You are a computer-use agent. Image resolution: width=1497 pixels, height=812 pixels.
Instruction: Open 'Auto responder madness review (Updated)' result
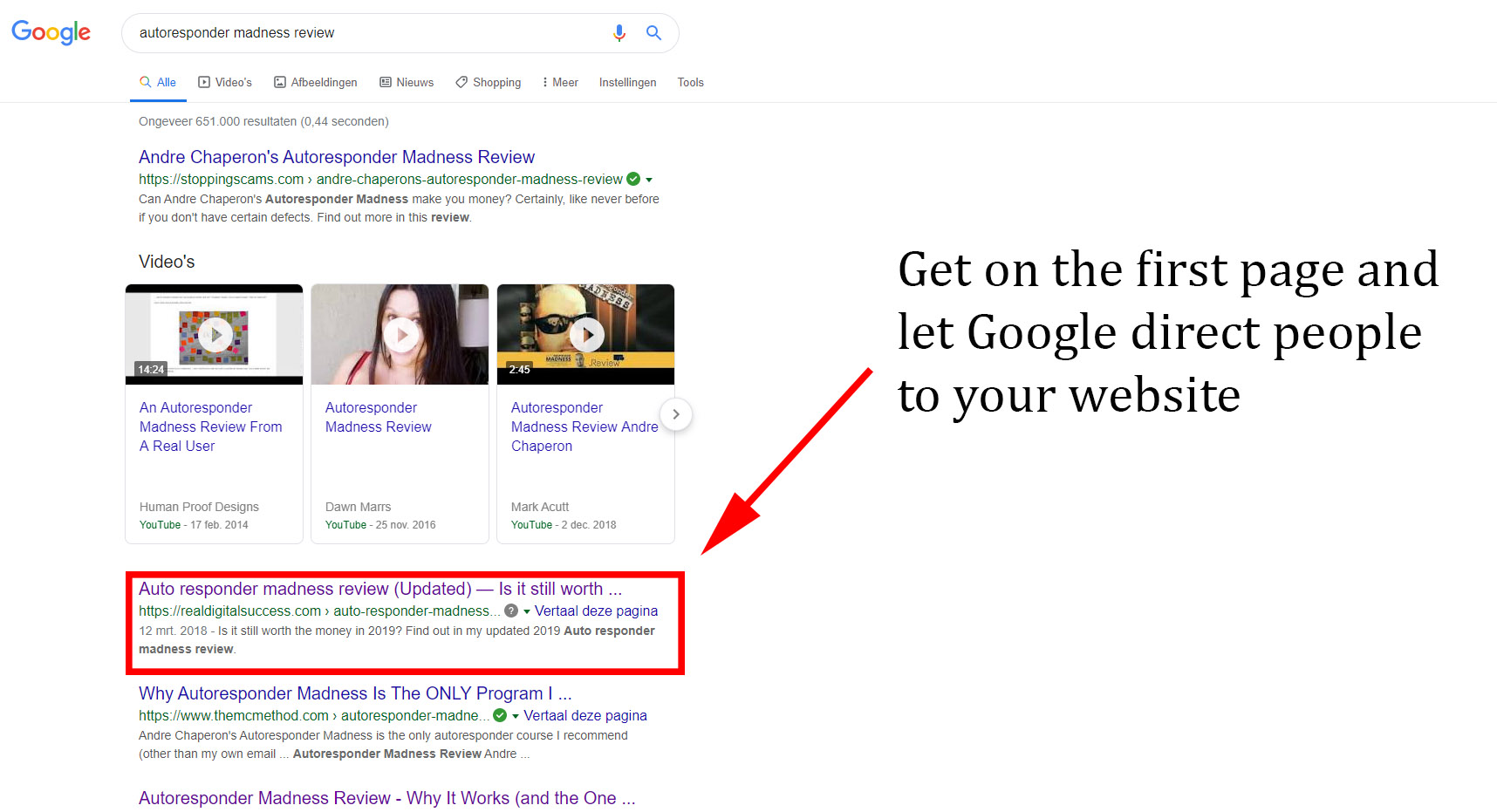pos(380,589)
